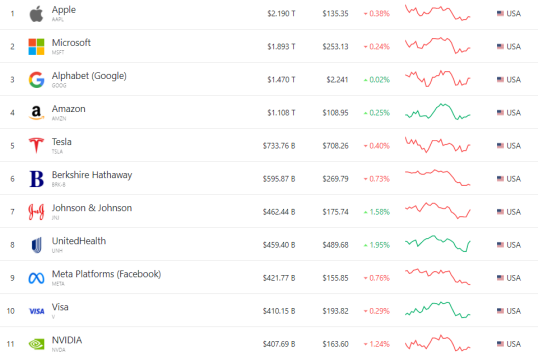Click the Apple logo icon
Viewport: 539px width, 360px height.
click(x=36, y=14)
